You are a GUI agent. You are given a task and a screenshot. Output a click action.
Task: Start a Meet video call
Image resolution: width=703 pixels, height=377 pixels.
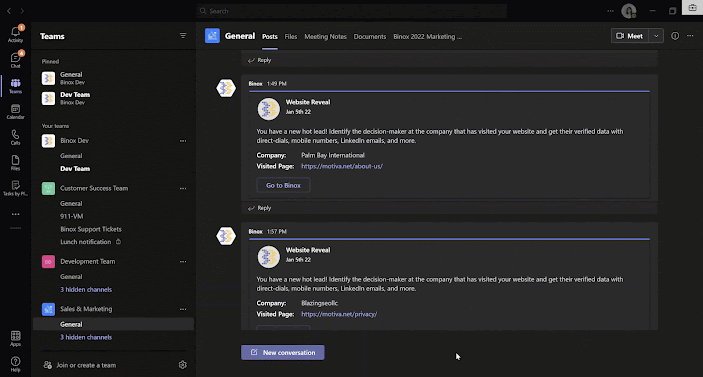(630, 36)
